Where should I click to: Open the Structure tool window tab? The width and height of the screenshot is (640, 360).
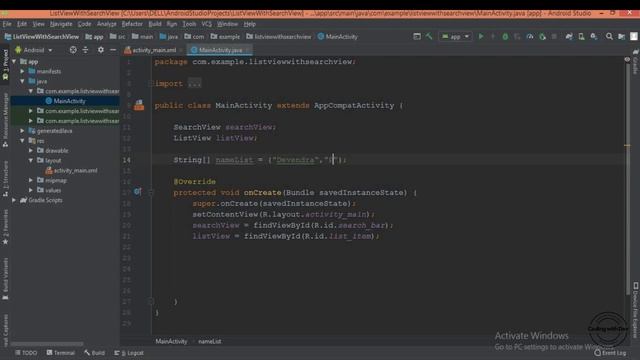5,179
